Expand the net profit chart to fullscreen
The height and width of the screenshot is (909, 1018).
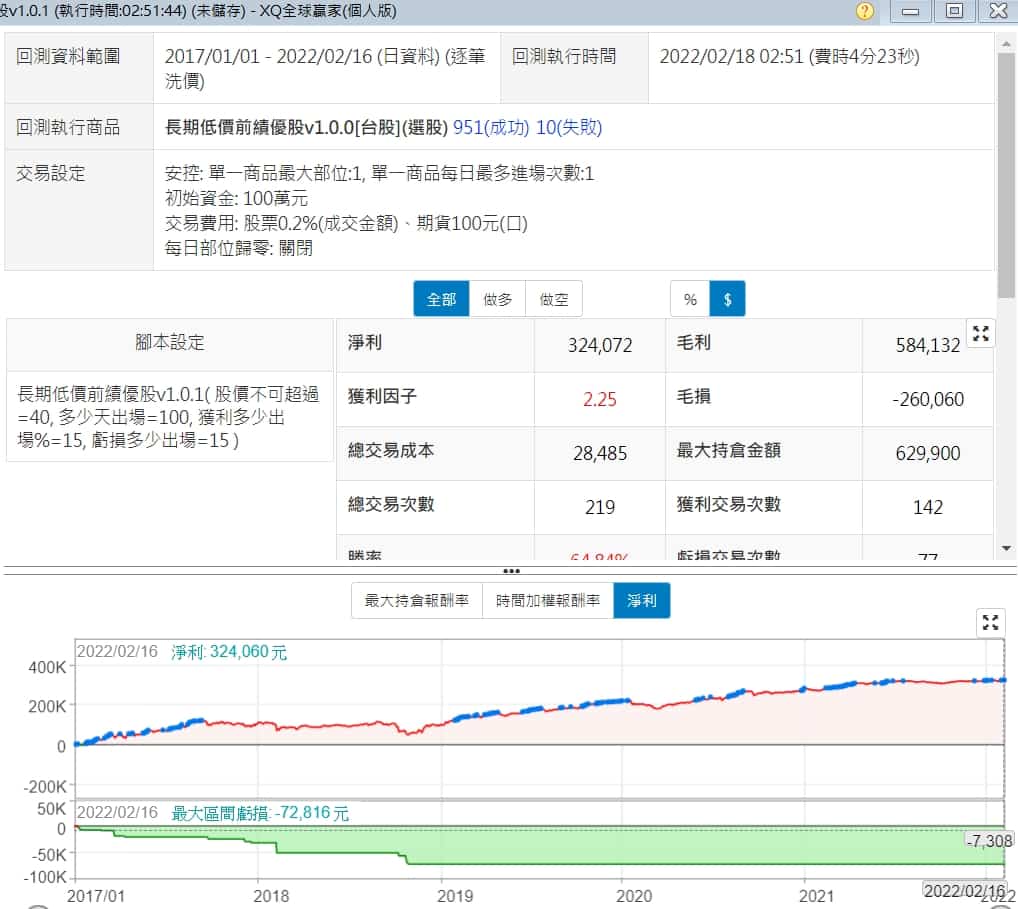coord(990,623)
